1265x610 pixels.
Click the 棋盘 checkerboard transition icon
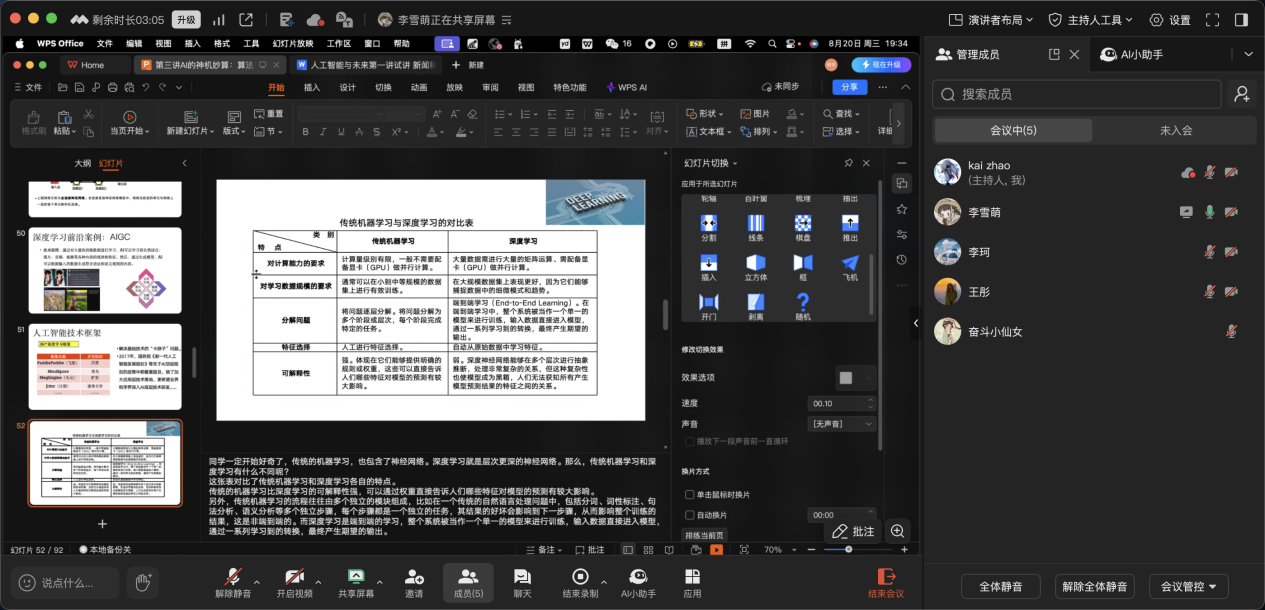click(802, 224)
